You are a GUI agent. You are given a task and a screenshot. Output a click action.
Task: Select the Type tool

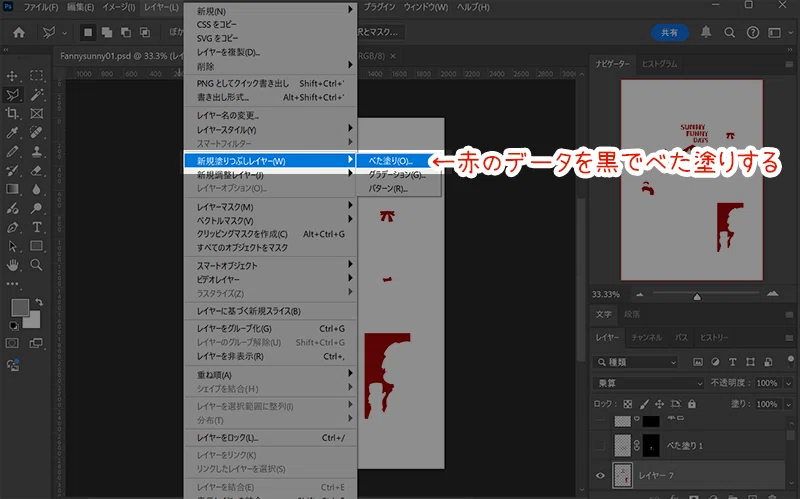click(x=36, y=227)
